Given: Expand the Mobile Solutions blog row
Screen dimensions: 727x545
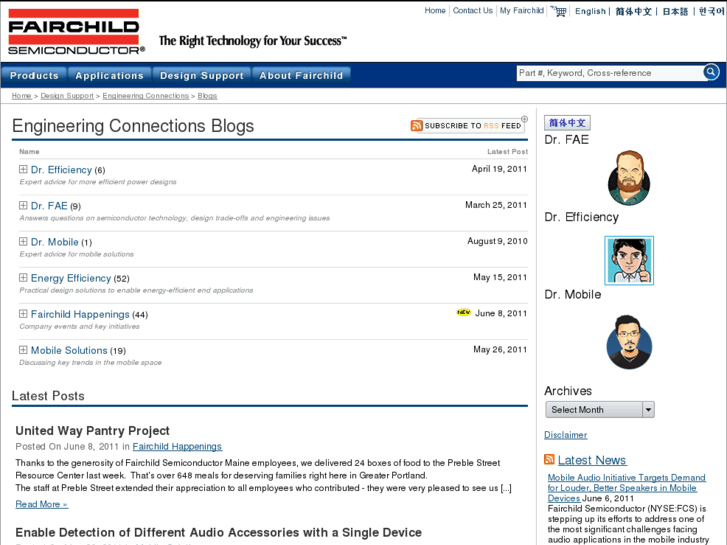Looking at the screenshot, I should click(23, 350).
